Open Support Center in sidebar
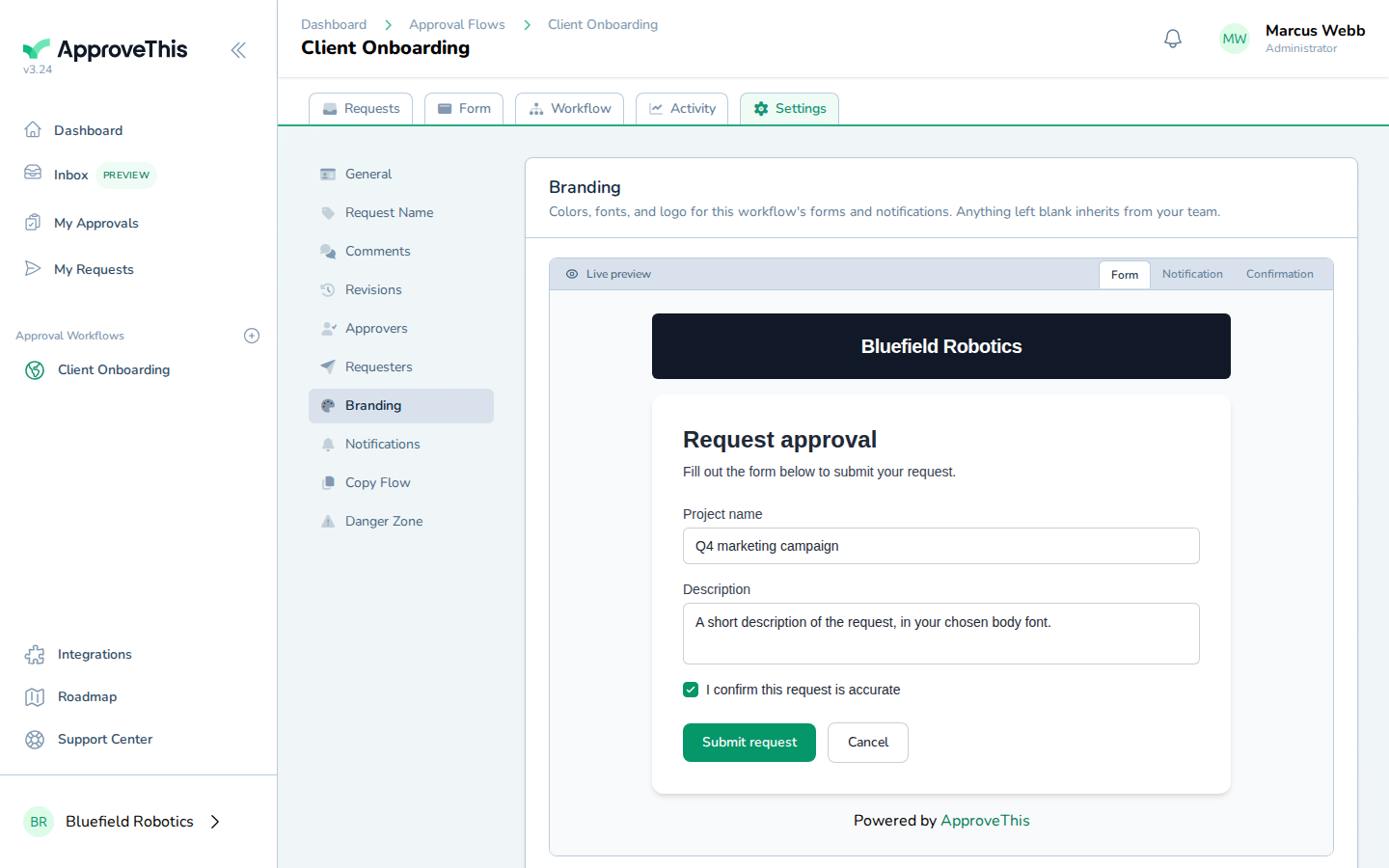Viewport: 1389px width, 868px height. (x=105, y=740)
